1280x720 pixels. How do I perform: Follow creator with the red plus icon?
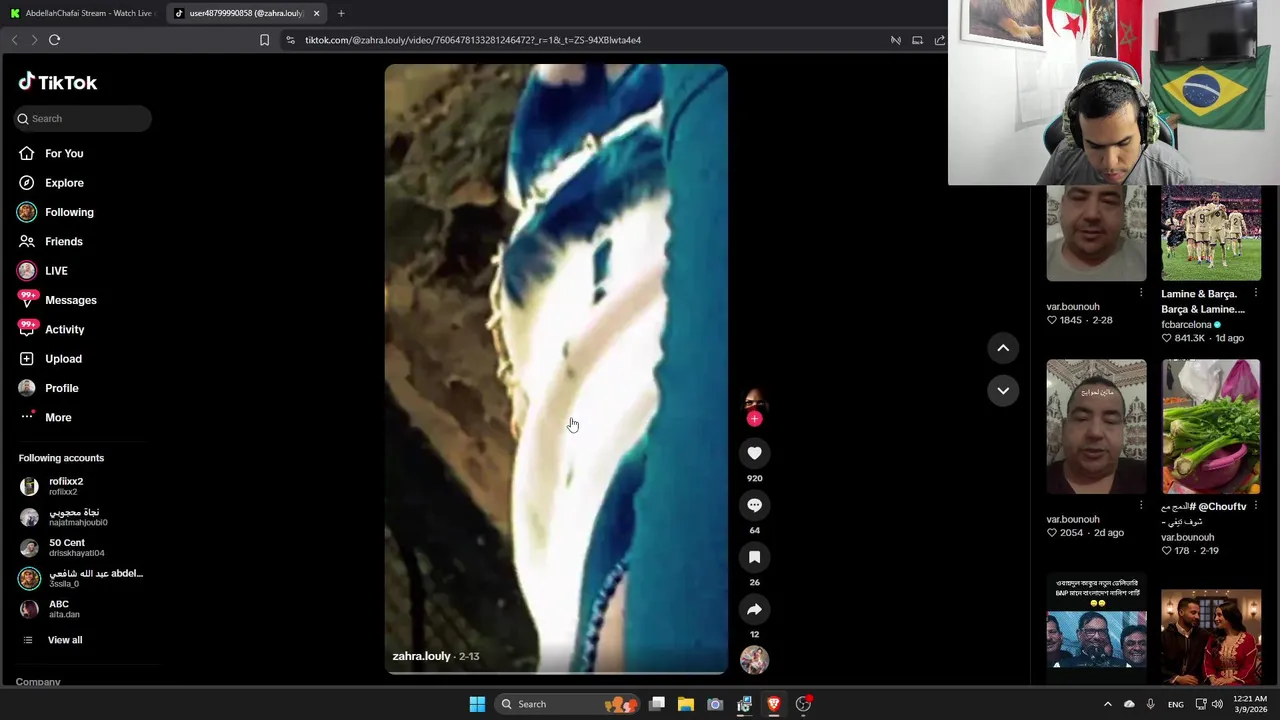(754, 419)
